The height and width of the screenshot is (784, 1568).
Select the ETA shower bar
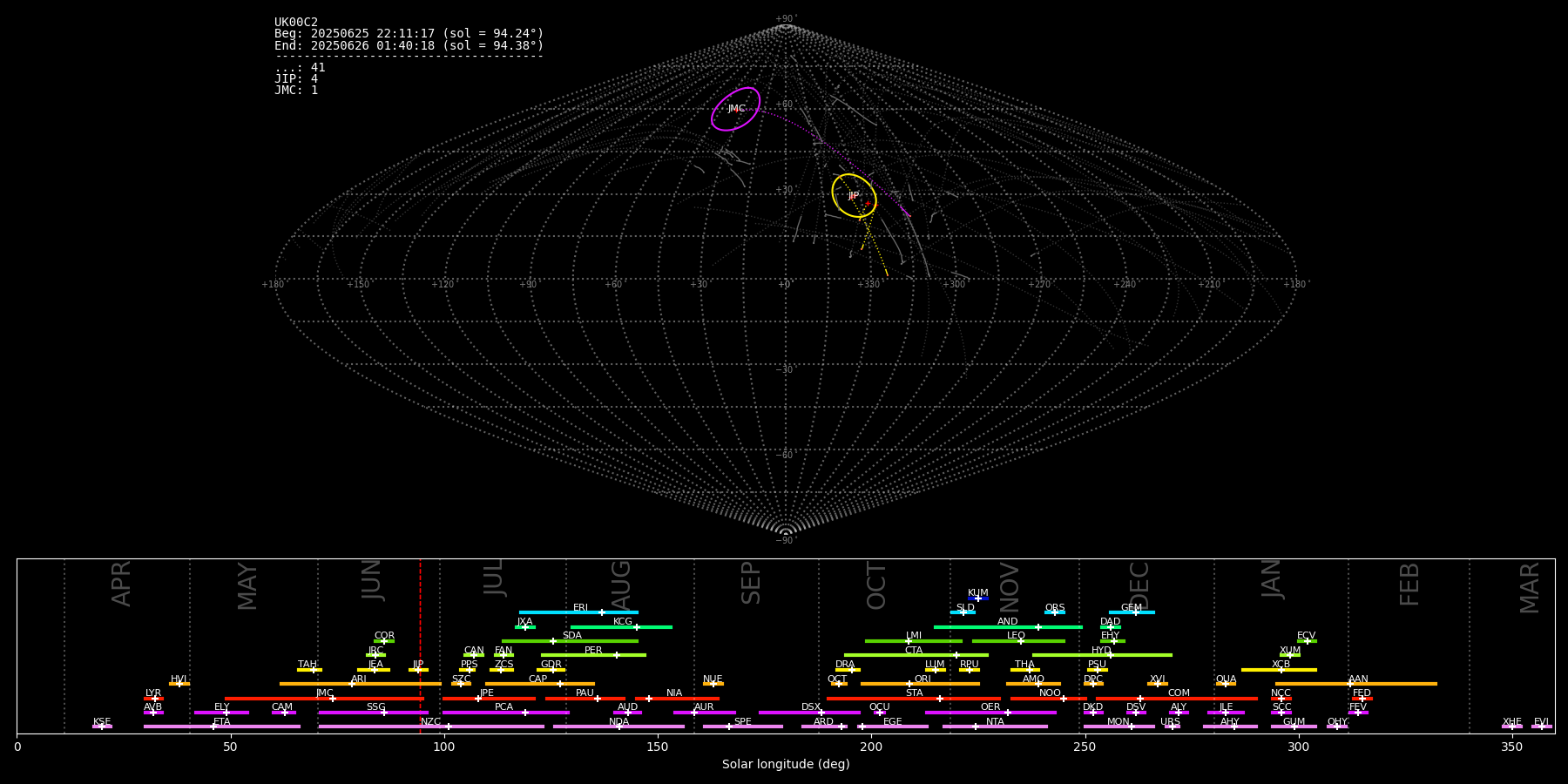point(222,727)
